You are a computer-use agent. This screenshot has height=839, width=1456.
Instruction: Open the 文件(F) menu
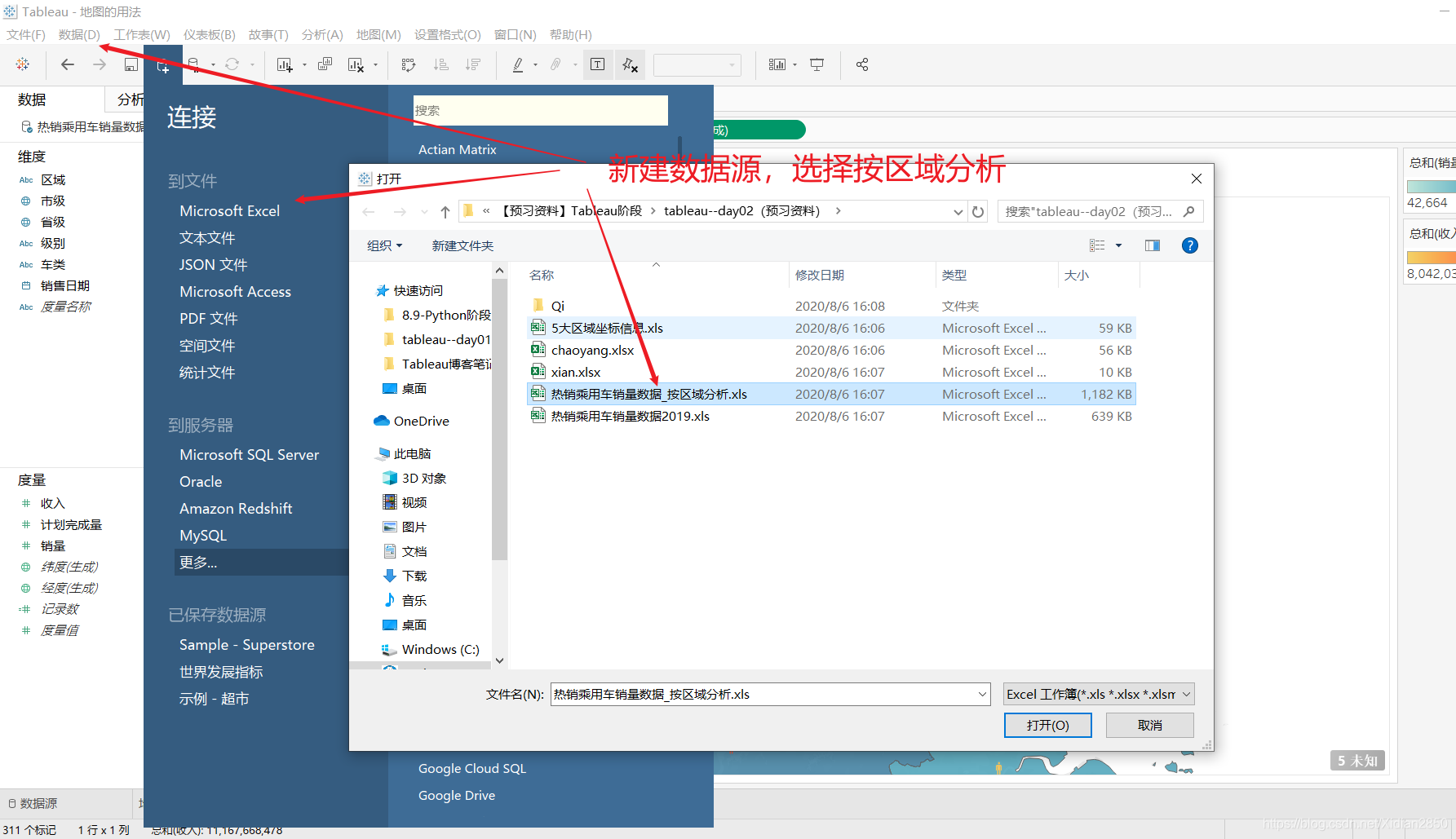[26, 34]
